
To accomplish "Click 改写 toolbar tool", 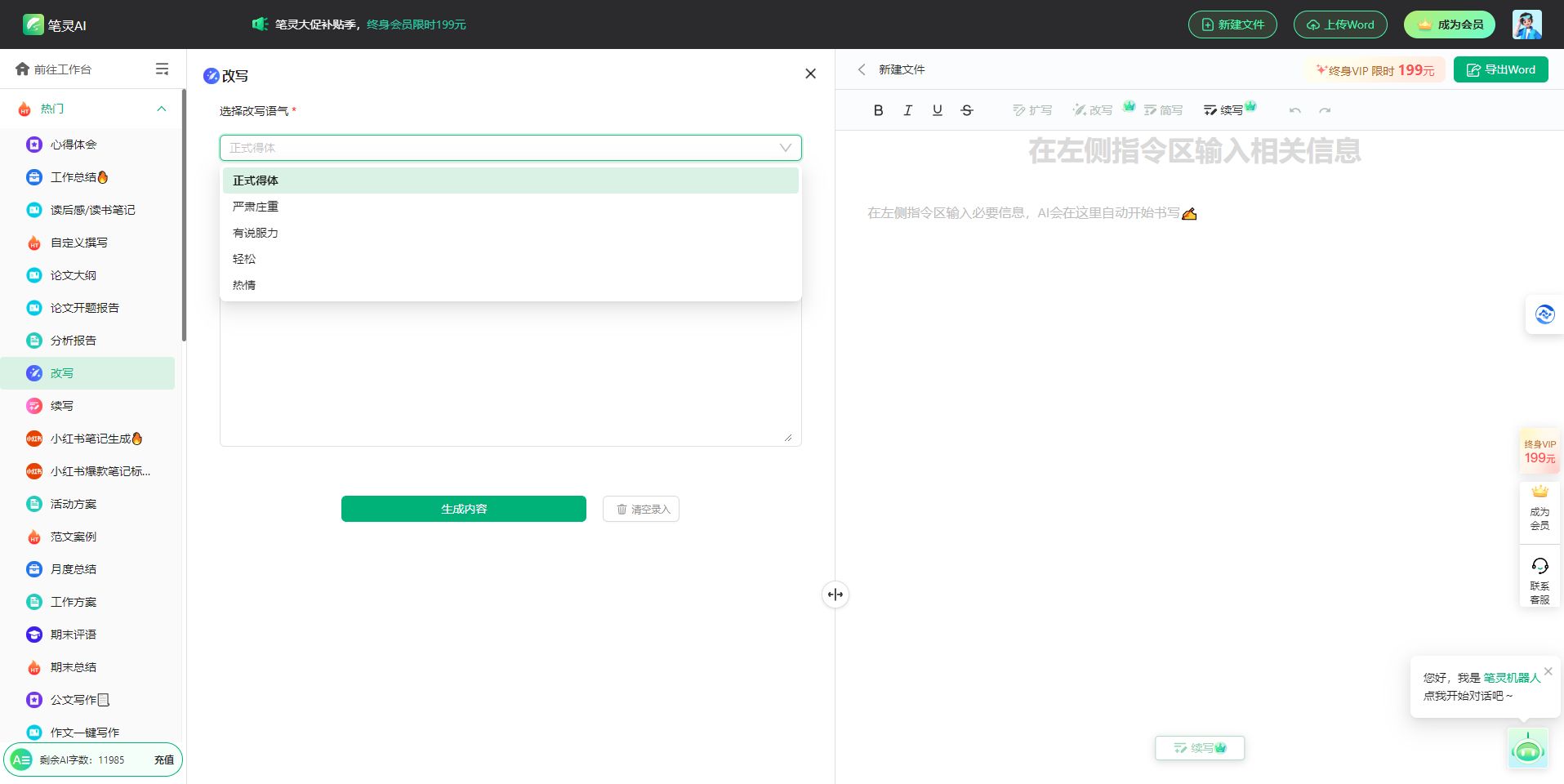I will [x=1093, y=110].
